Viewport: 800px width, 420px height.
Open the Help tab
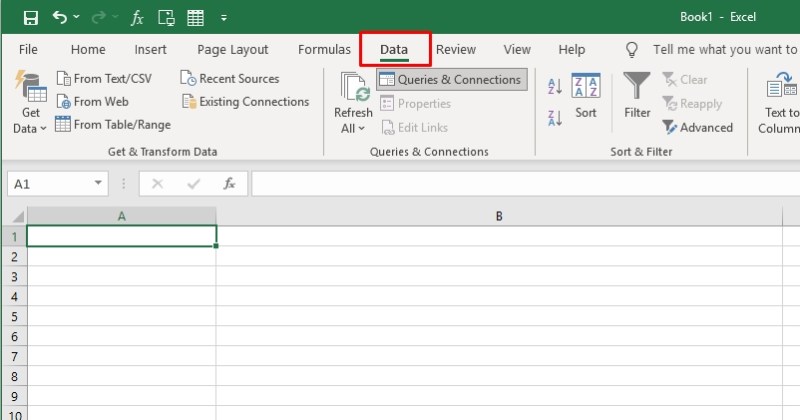571,50
